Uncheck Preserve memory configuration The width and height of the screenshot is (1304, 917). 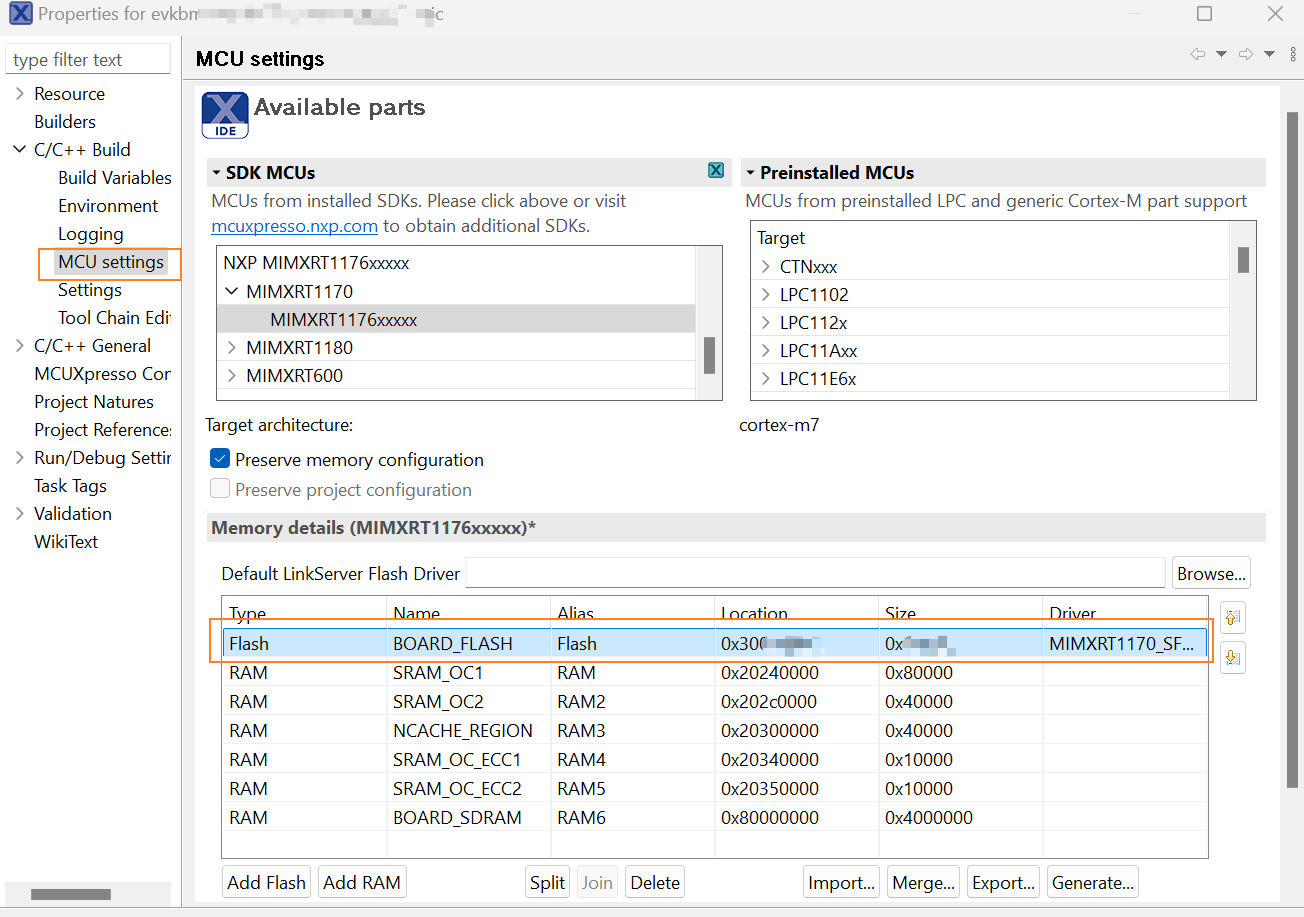[x=221, y=460]
